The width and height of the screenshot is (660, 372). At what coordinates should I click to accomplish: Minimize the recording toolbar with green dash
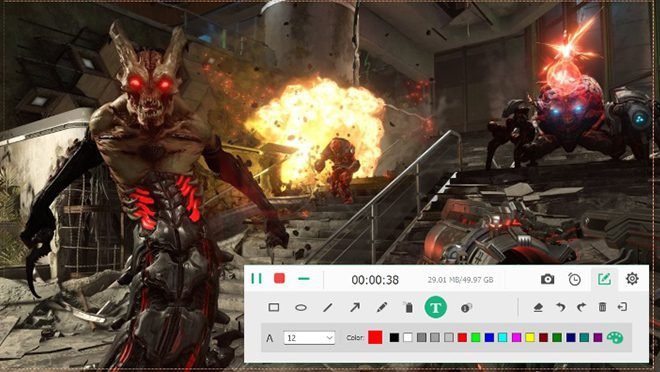(304, 279)
